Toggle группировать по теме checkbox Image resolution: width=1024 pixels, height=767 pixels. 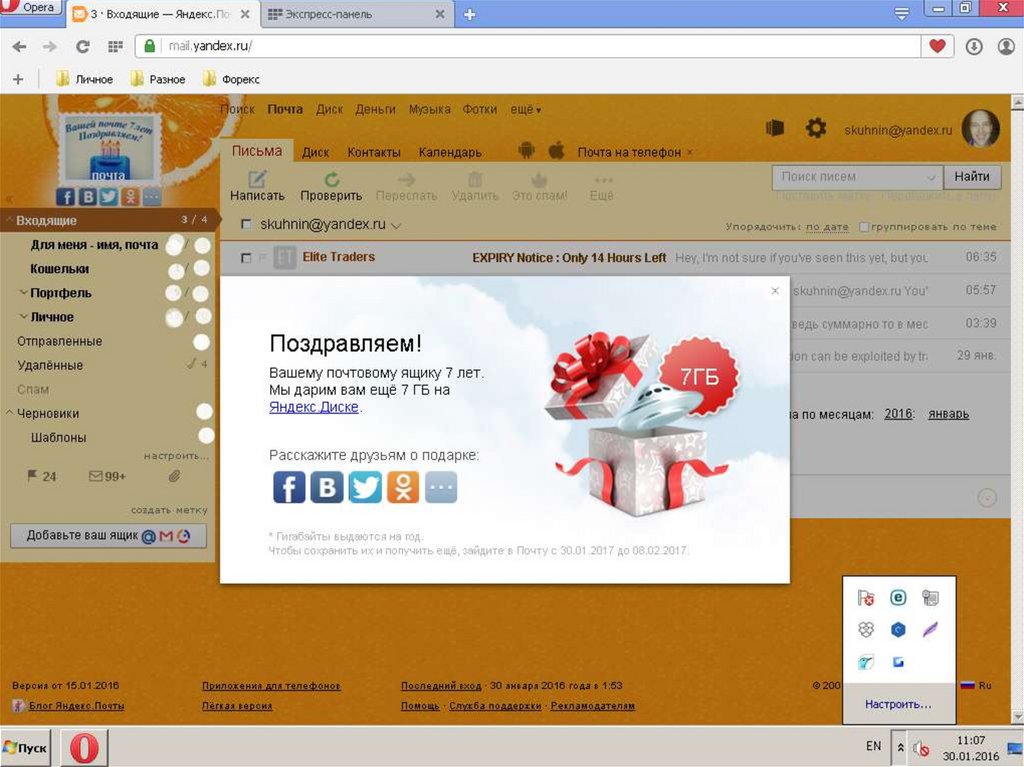864,227
